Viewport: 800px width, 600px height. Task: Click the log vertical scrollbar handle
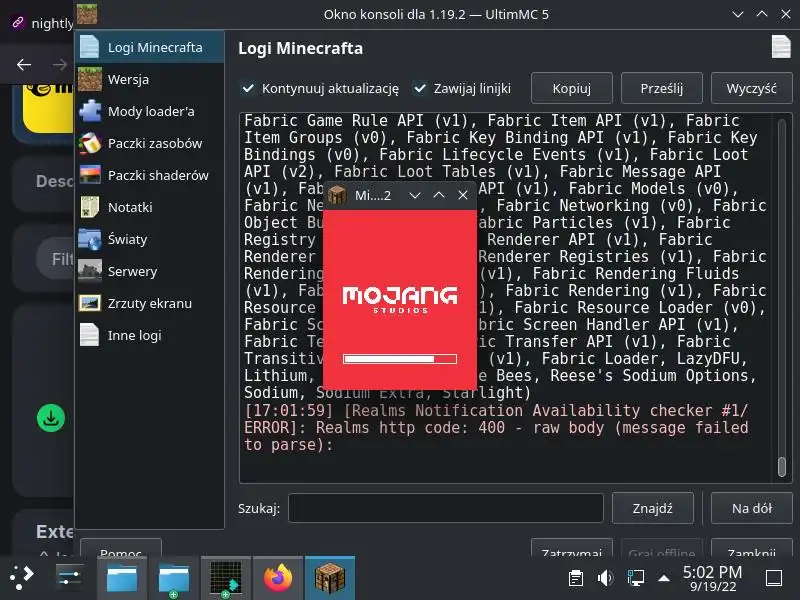point(782,467)
